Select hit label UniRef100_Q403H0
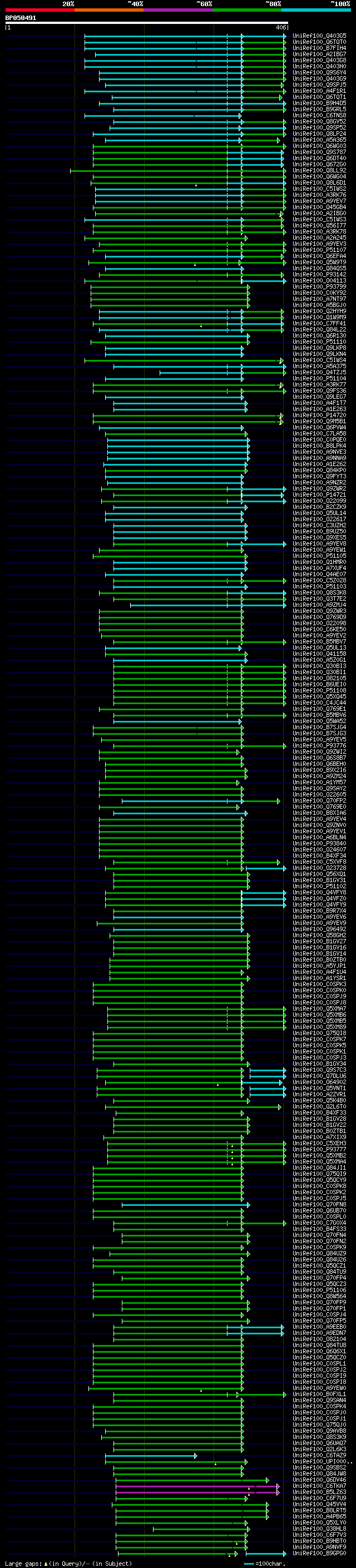 tap(319, 66)
